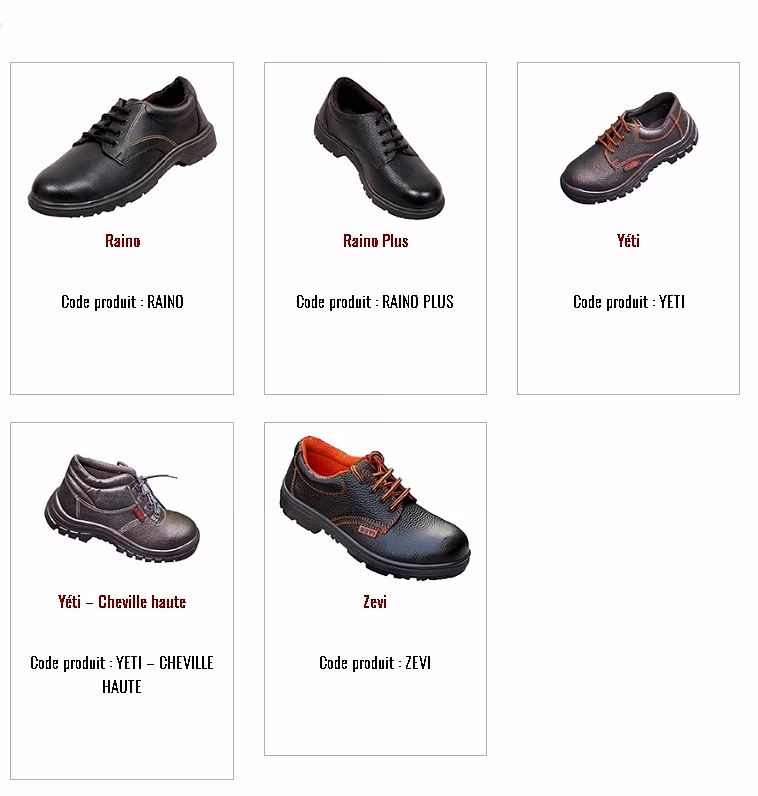Open the Raino Plus shoe image

point(378,148)
